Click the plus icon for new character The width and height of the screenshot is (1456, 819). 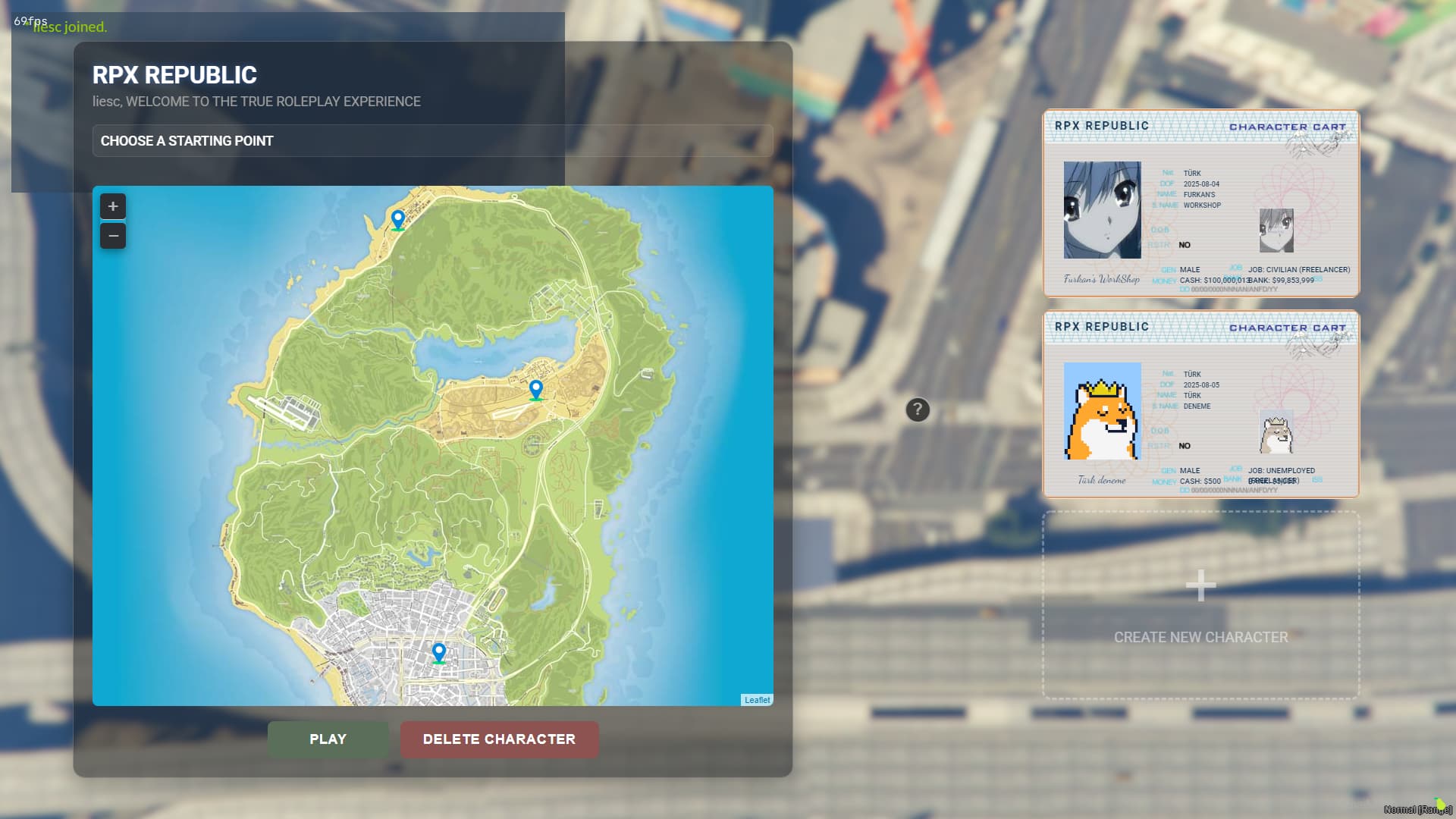point(1200,585)
